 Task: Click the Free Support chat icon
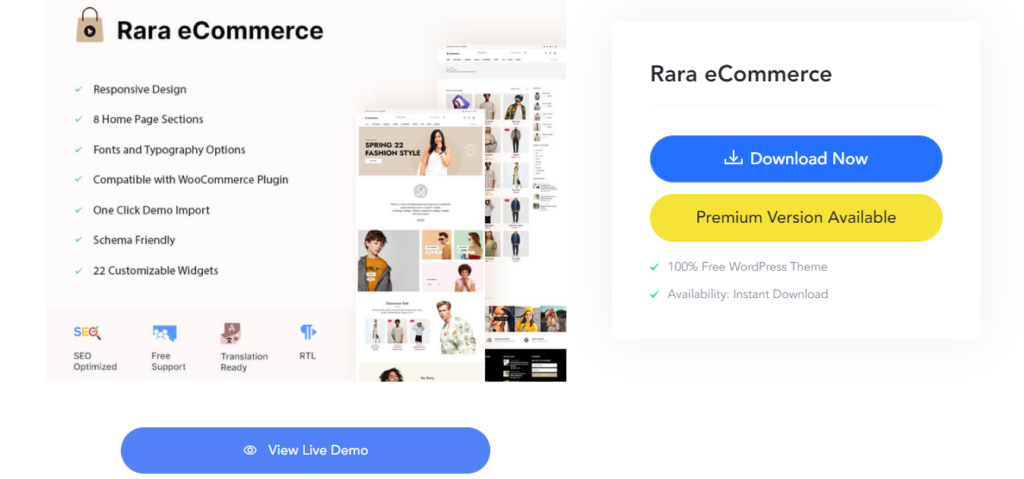point(165,333)
